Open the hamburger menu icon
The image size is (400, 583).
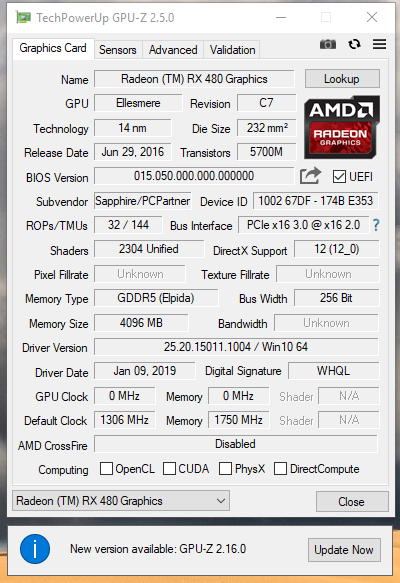379,44
